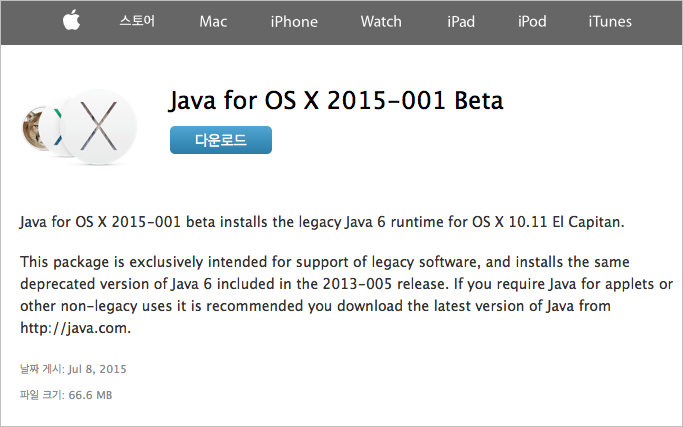Open the iPod navigation item
683x427 pixels.
(x=532, y=21)
